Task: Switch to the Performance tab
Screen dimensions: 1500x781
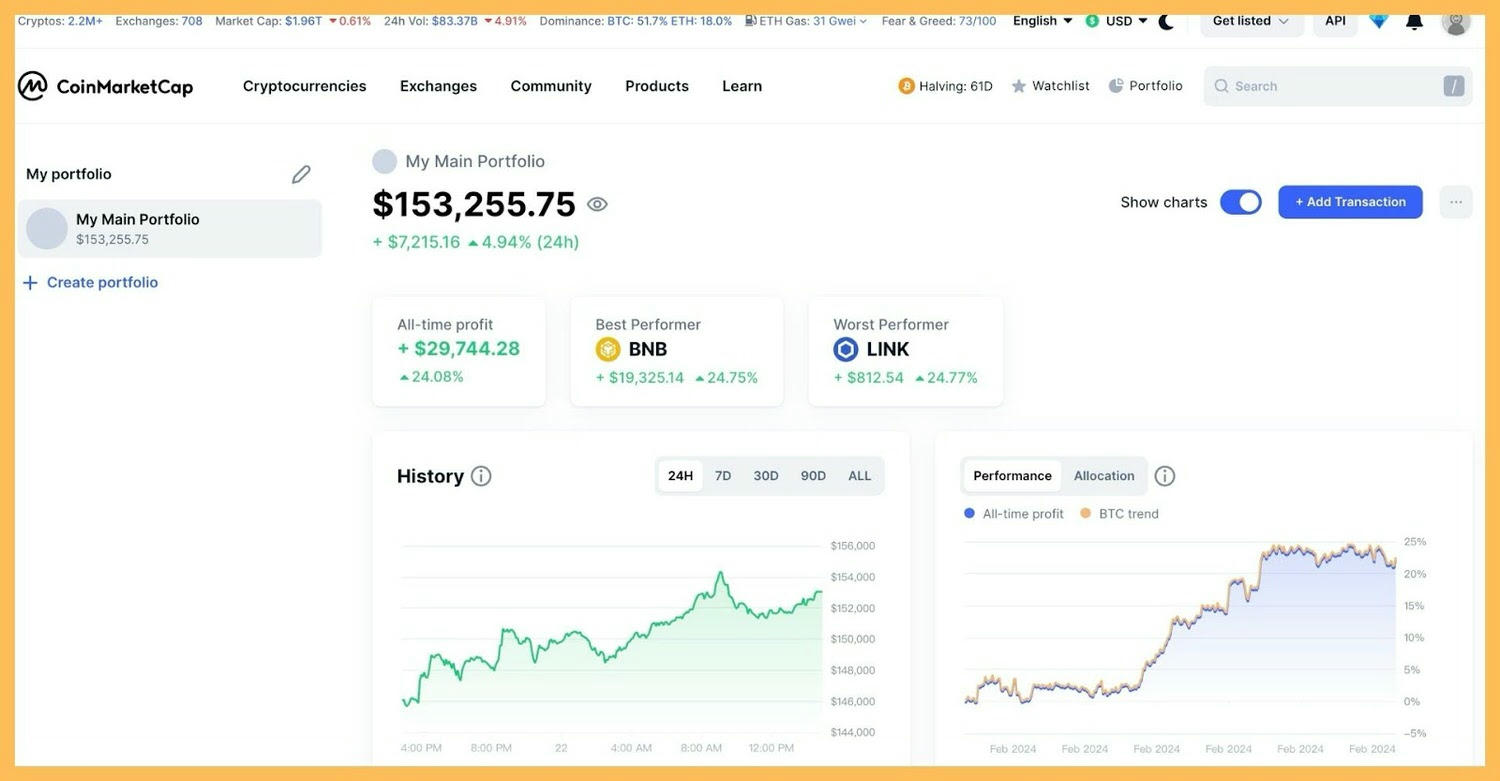Action: pos(1013,476)
